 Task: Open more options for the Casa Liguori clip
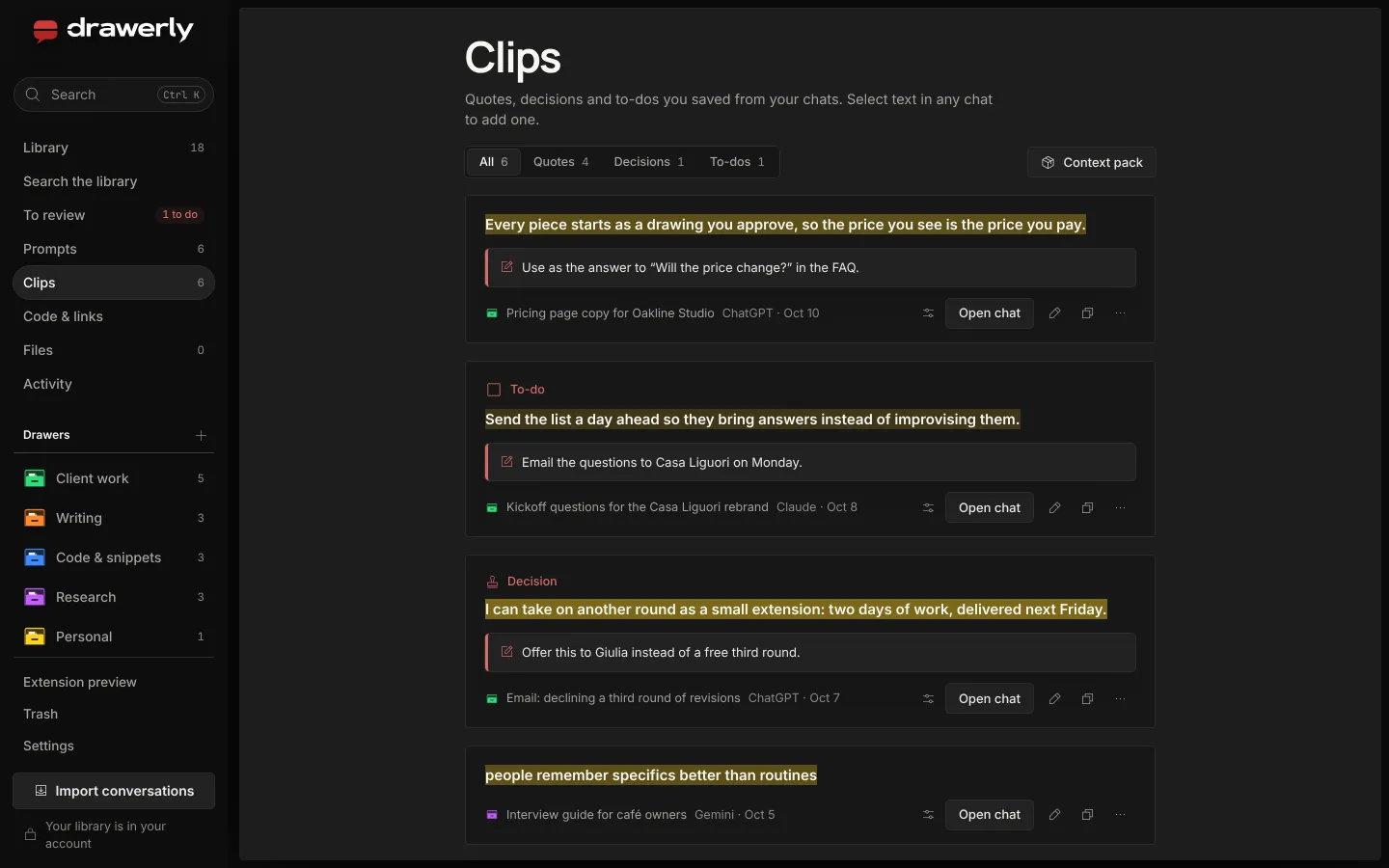pos(1120,508)
